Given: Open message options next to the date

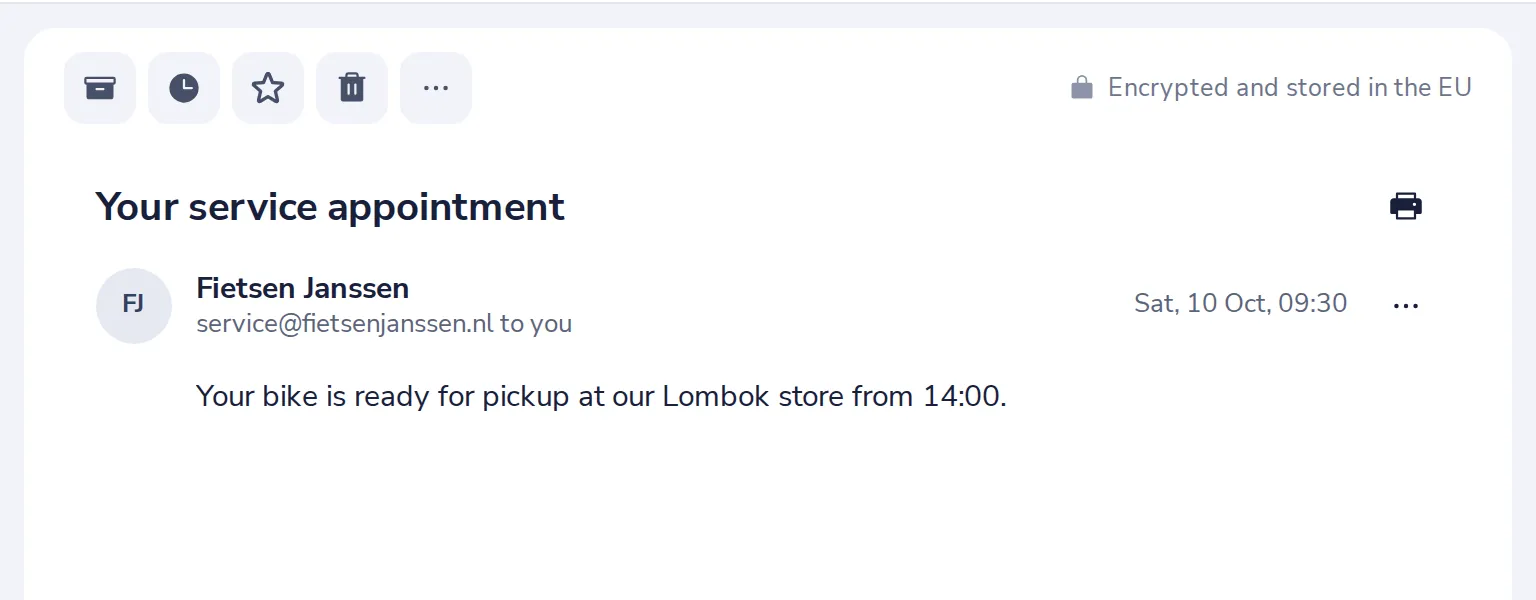Looking at the screenshot, I should click(1406, 305).
